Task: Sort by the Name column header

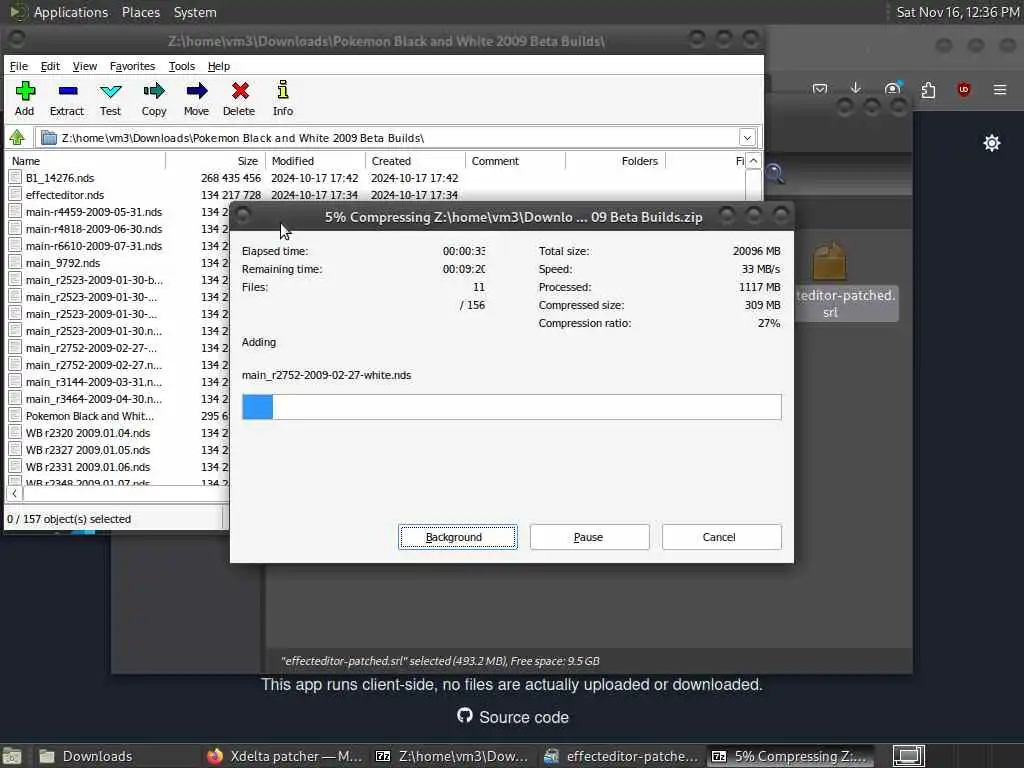Action: click(86, 161)
